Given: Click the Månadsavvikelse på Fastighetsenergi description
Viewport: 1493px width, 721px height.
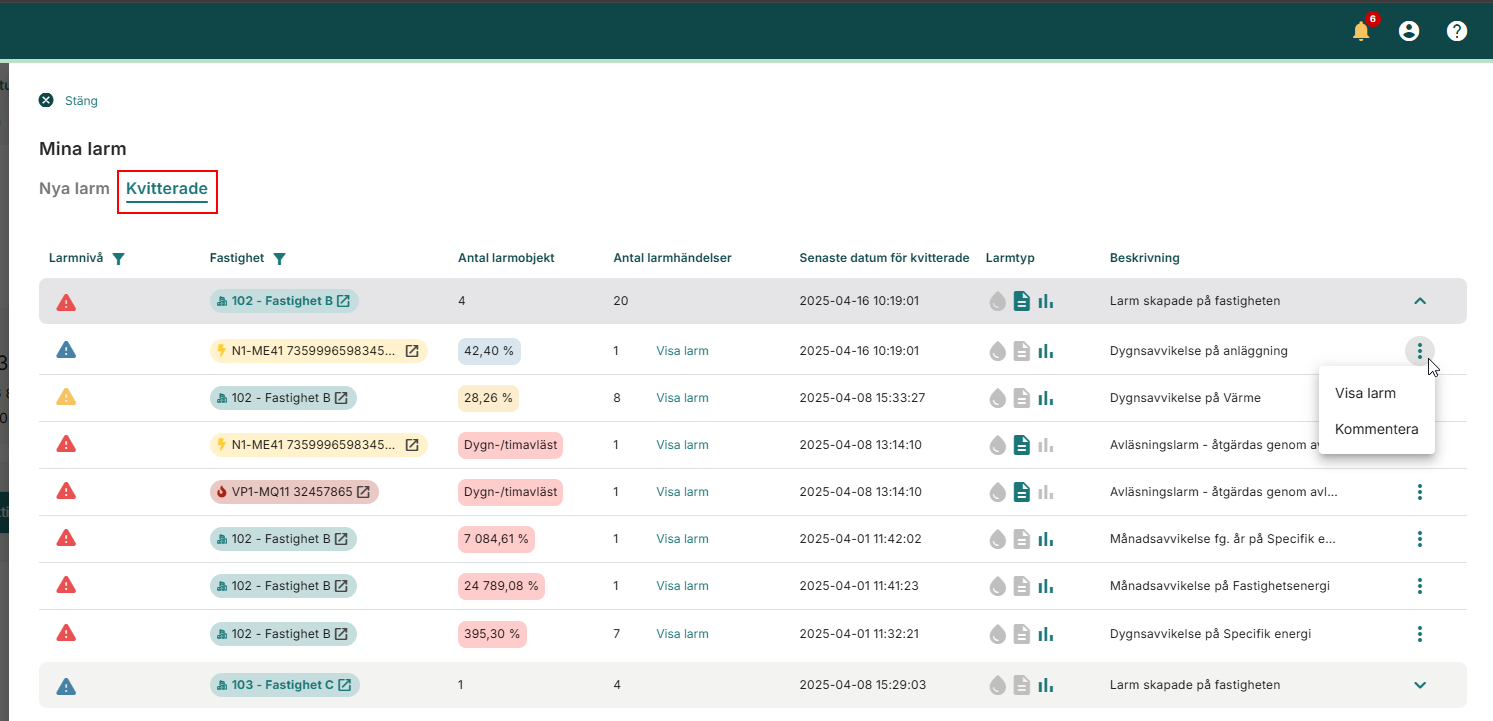Looking at the screenshot, I should [1219, 586].
